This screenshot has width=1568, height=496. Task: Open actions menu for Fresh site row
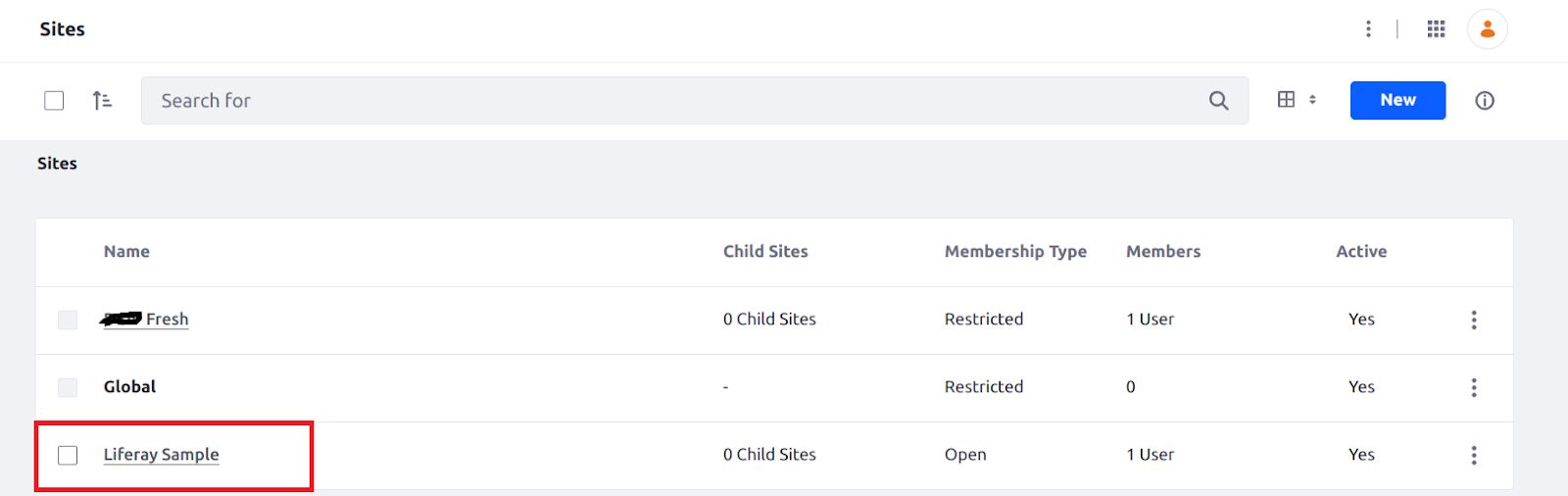click(x=1473, y=320)
